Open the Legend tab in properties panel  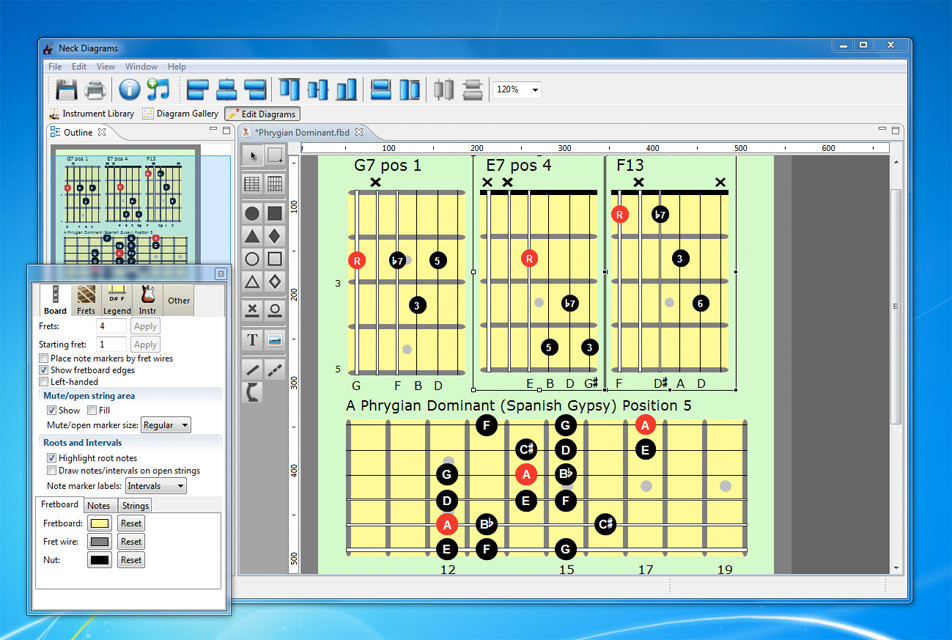coord(117,300)
